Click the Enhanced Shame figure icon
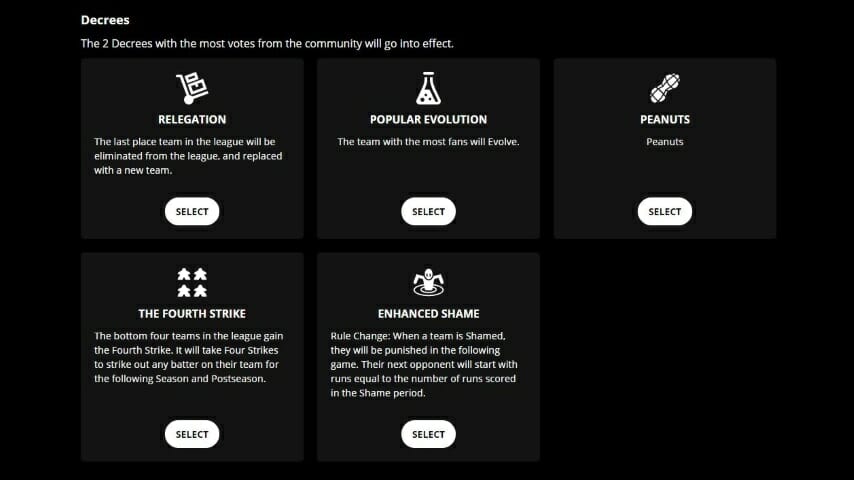854x480 pixels. [x=428, y=283]
